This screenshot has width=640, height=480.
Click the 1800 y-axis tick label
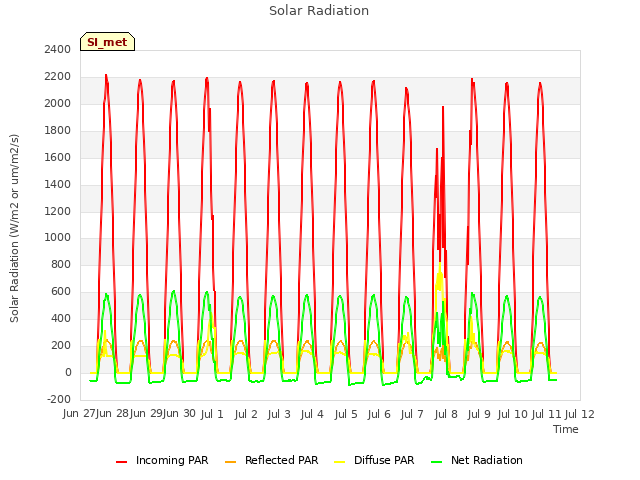pos(58,131)
